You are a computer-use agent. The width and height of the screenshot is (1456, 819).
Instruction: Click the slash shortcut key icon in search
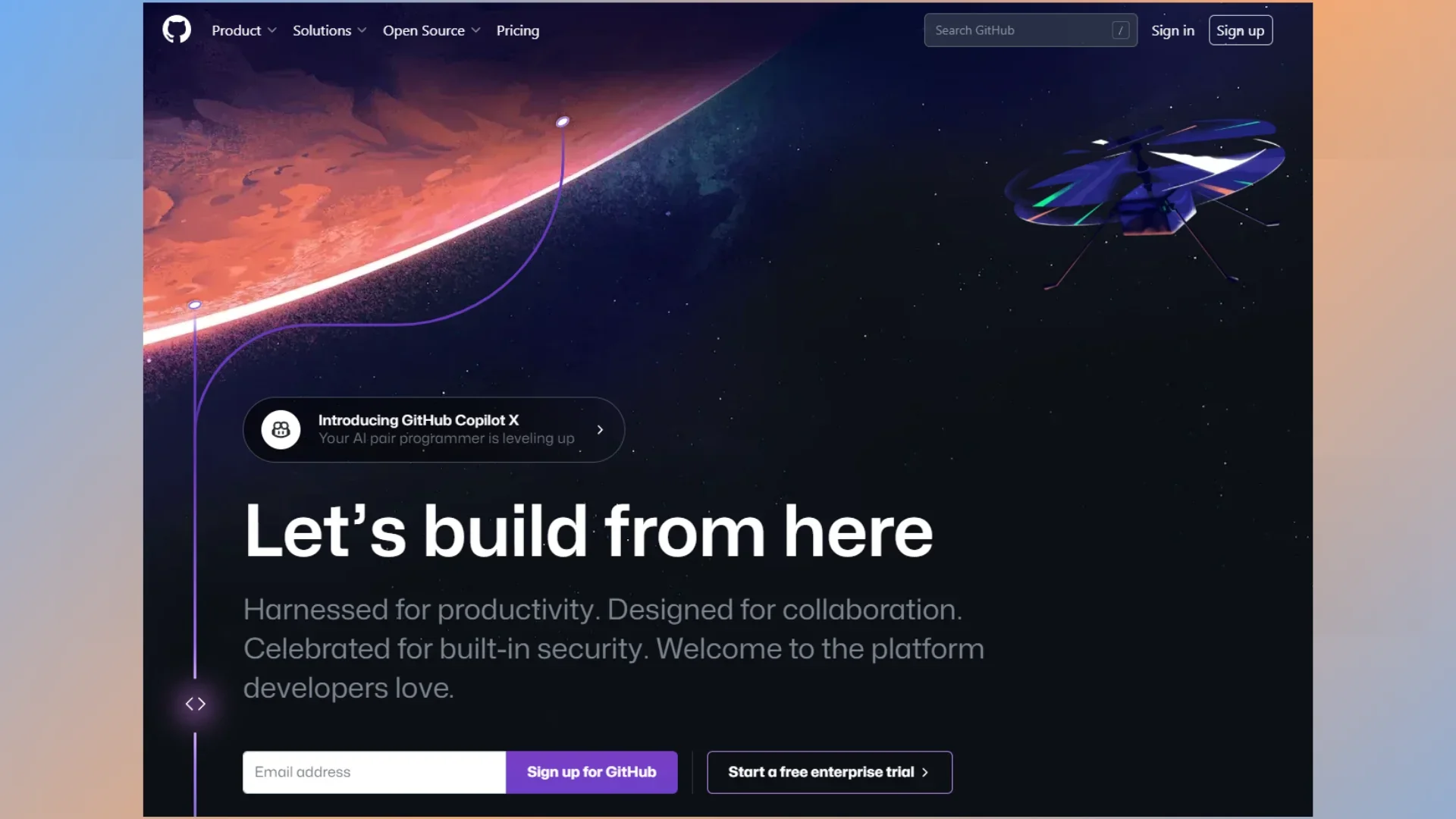pos(1120,30)
